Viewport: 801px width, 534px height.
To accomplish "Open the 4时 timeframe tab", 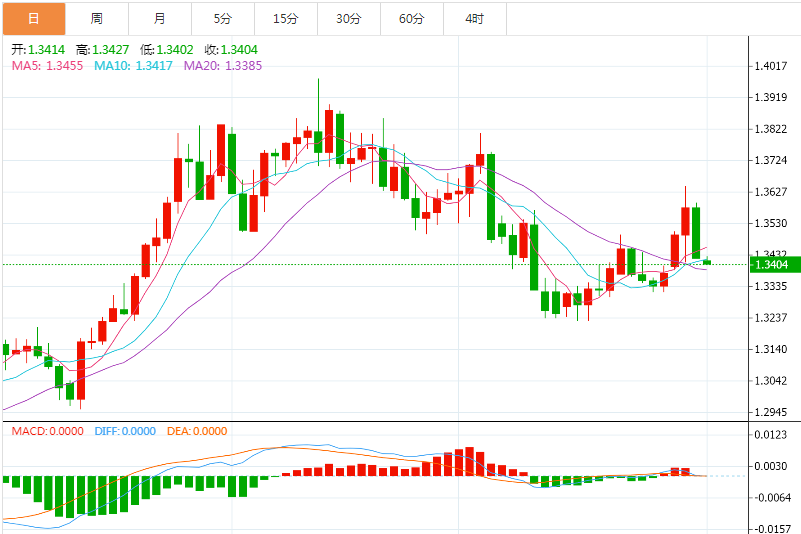I will (475, 19).
